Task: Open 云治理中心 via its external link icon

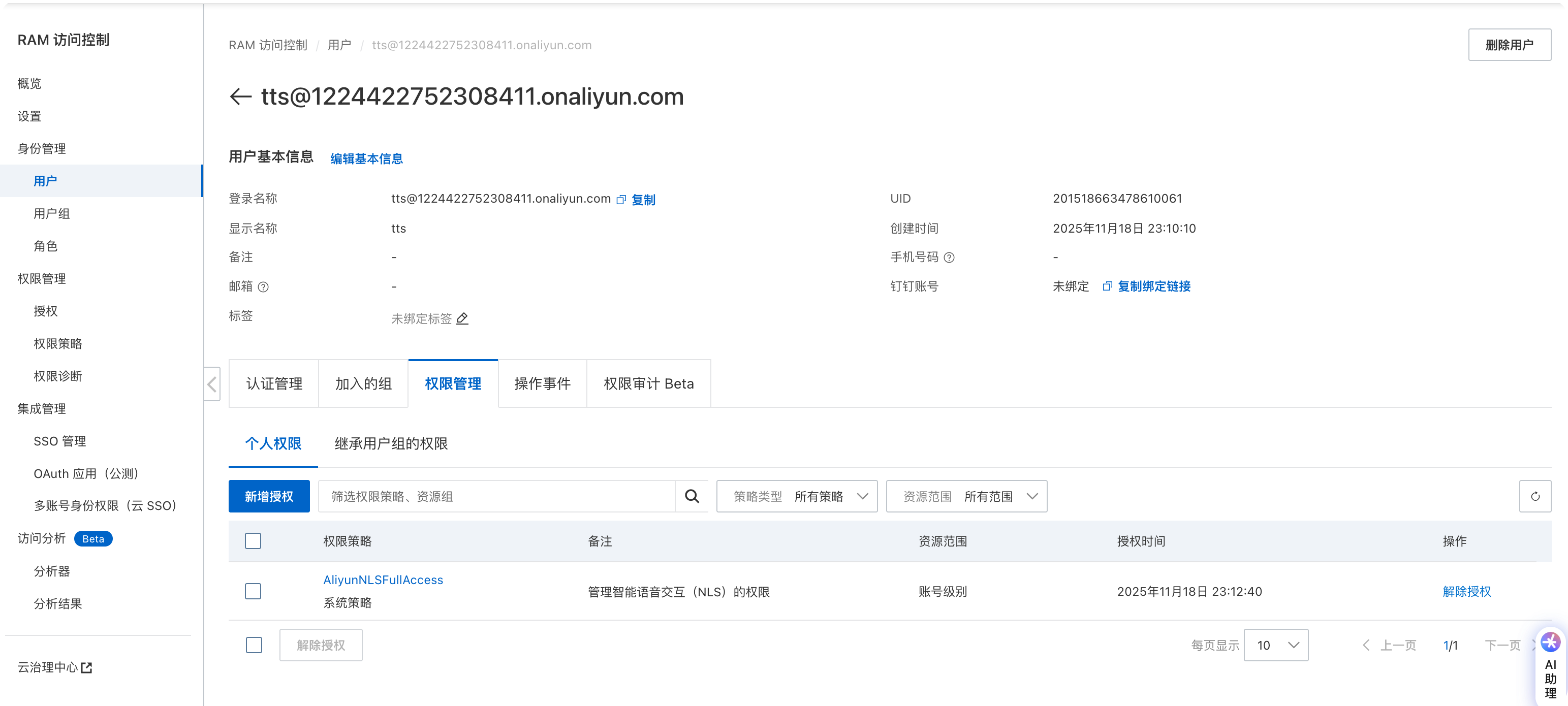Action: [x=87, y=667]
